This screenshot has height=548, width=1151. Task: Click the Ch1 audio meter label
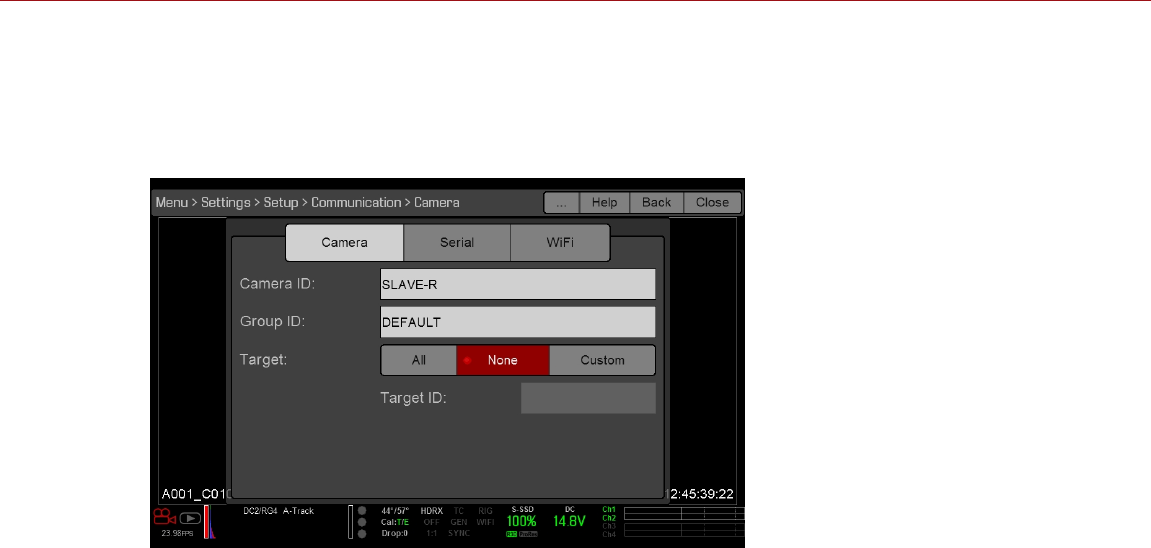[609, 509]
